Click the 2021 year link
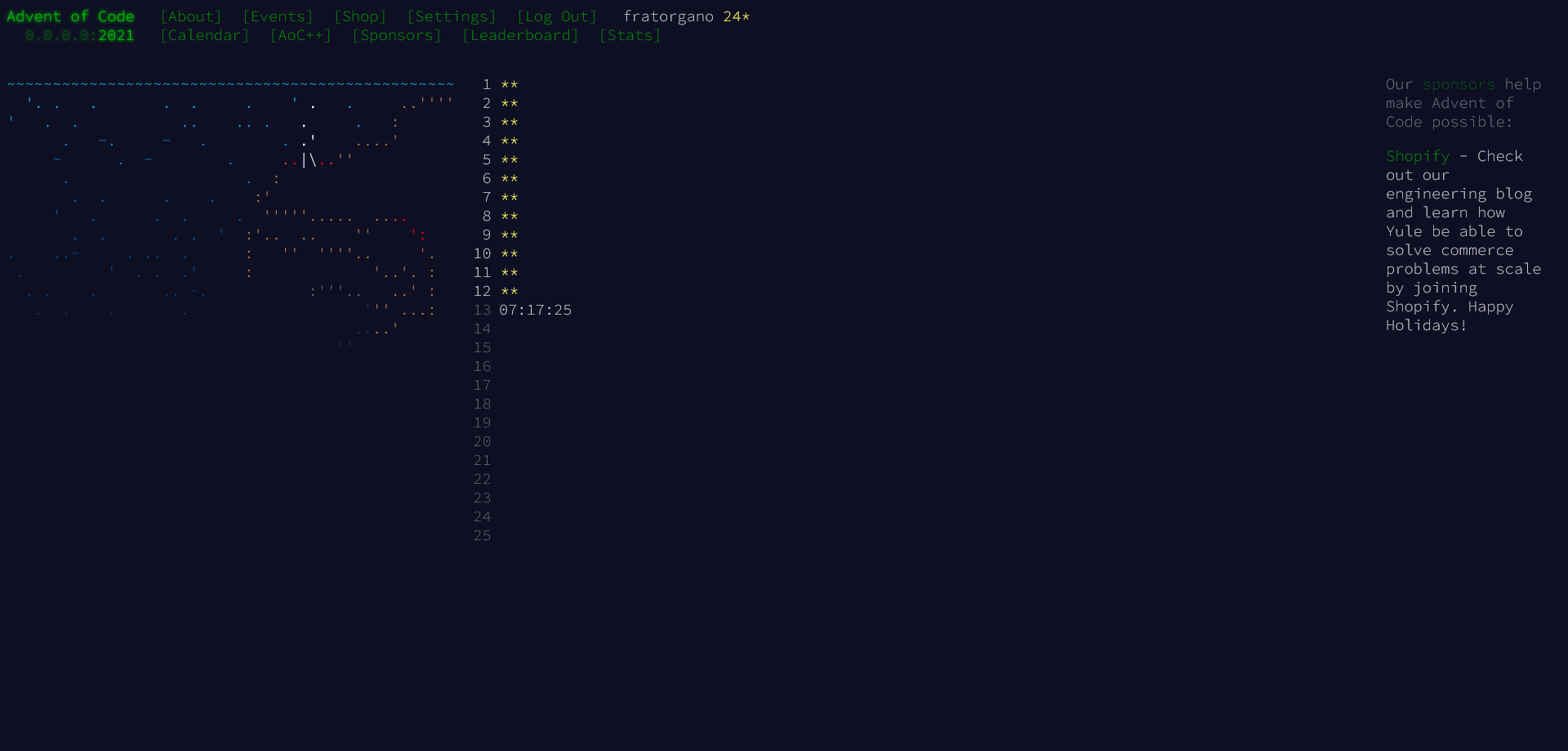 coord(116,35)
